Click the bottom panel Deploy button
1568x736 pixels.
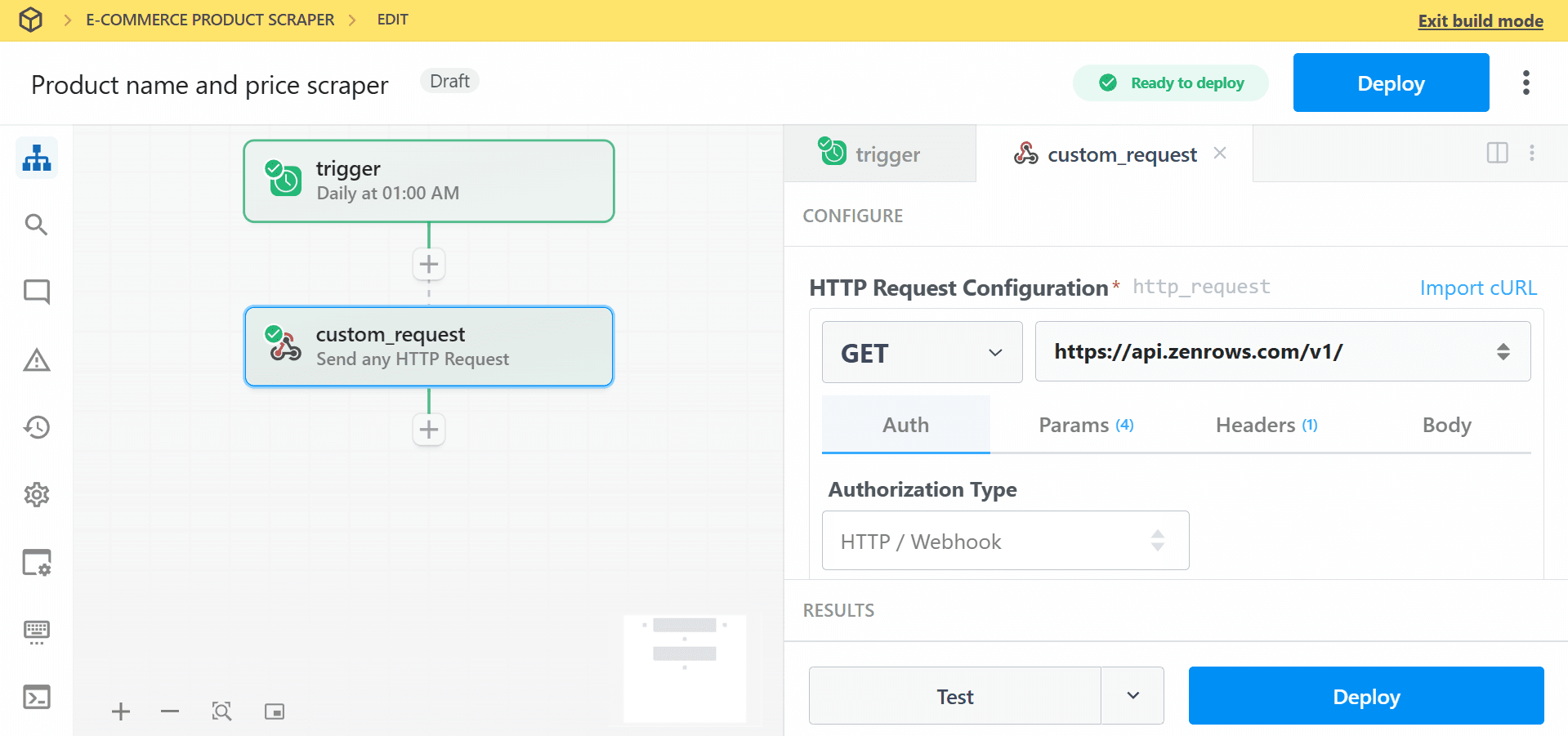1366,695
